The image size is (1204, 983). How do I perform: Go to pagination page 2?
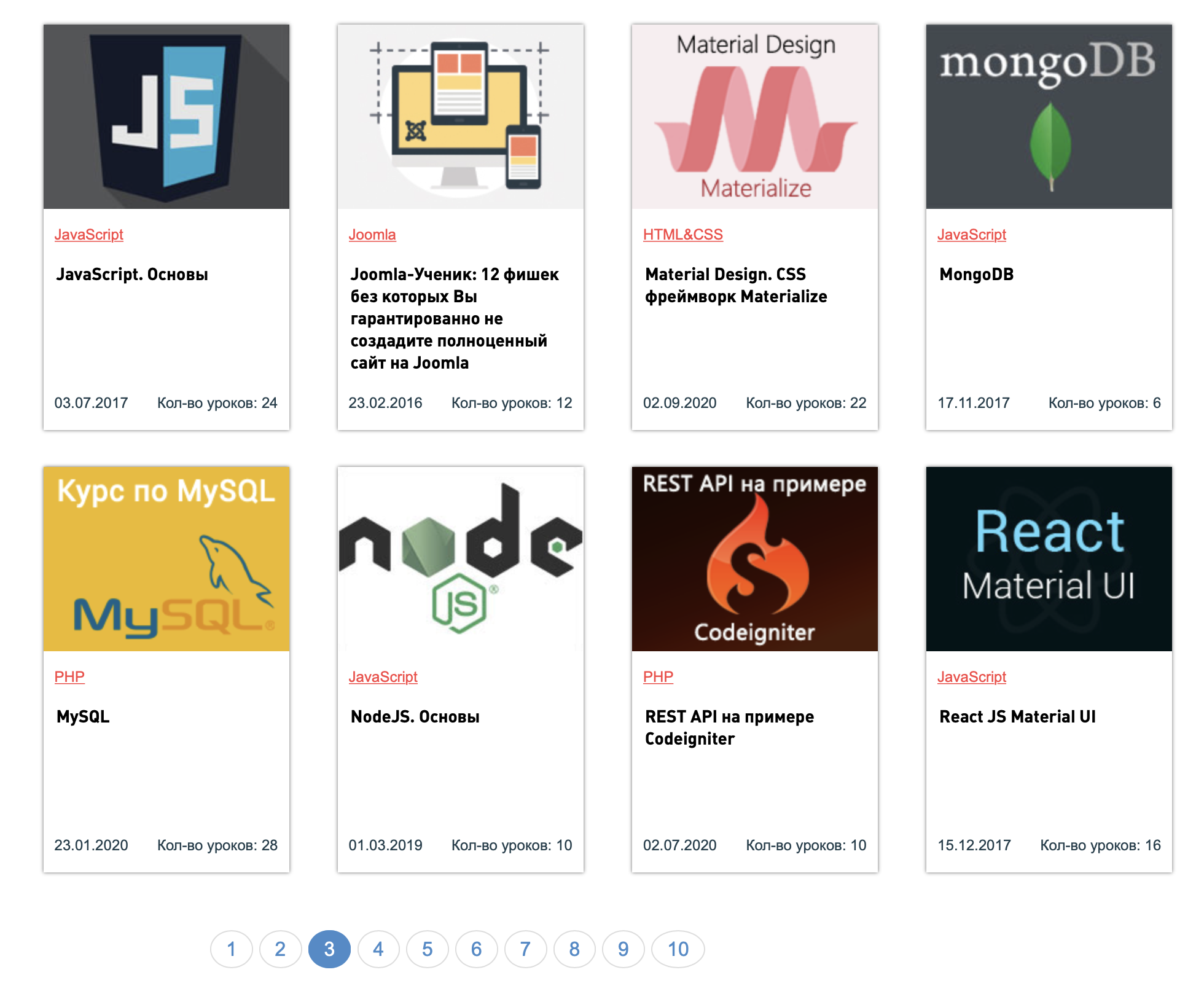click(x=280, y=949)
